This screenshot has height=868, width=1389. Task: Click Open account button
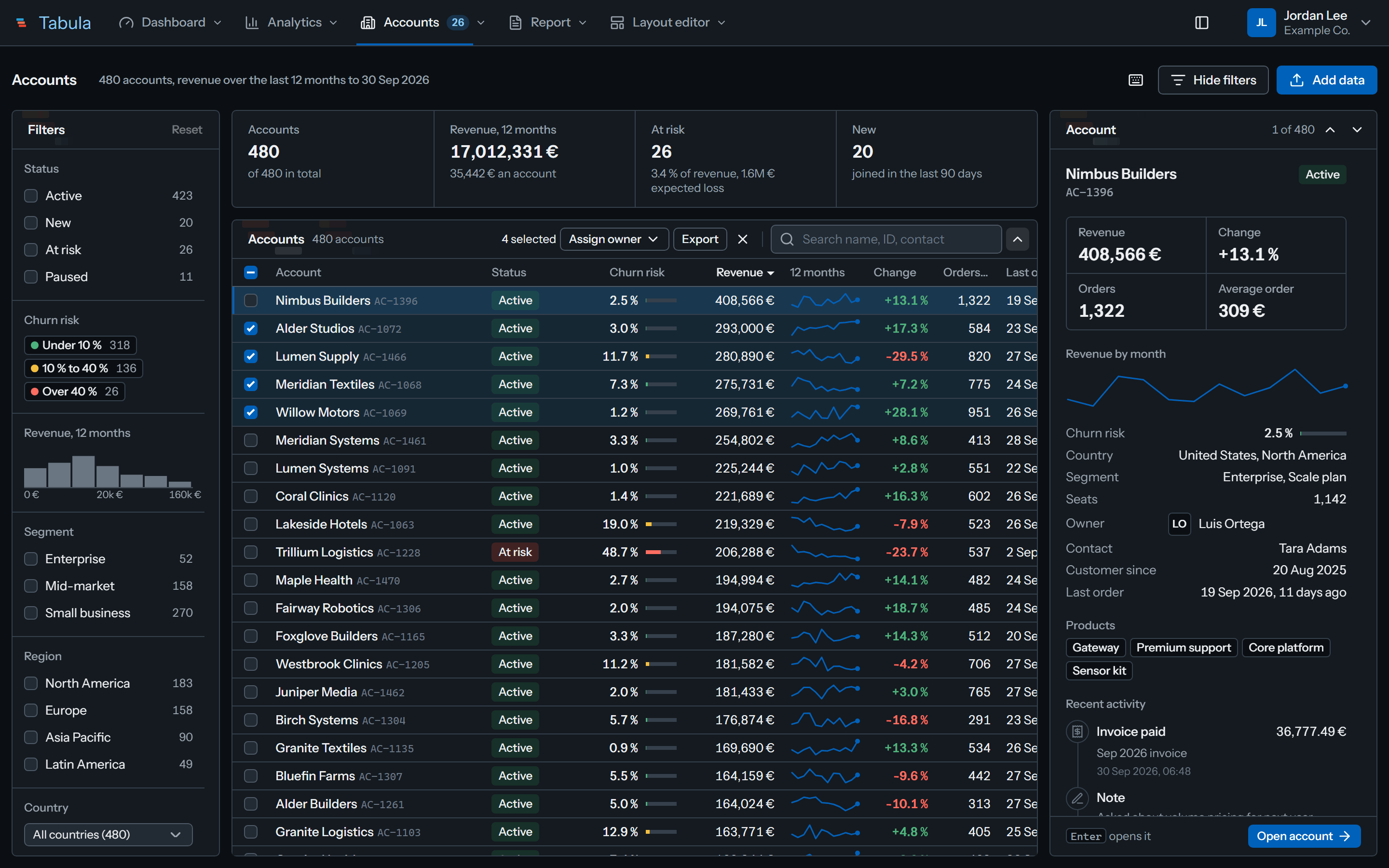pyautogui.click(x=1304, y=836)
